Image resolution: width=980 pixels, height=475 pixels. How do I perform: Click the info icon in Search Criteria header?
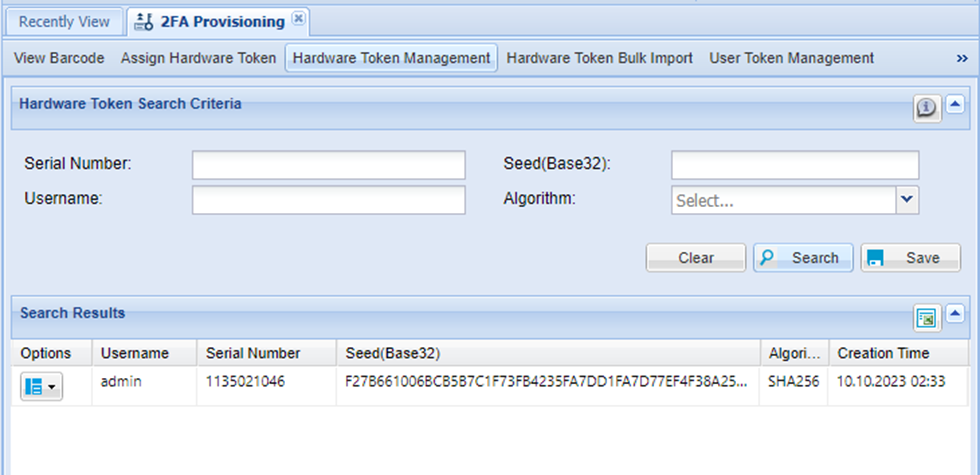point(928,108)
